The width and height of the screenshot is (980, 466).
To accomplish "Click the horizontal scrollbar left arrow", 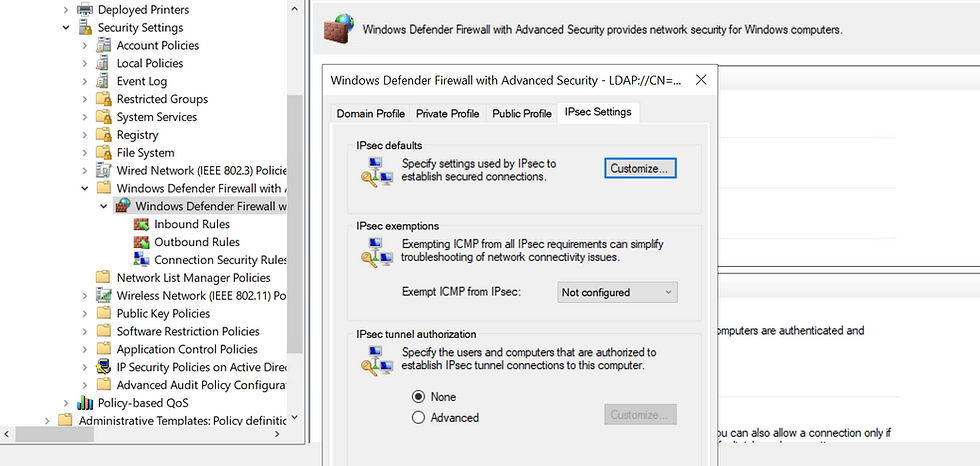I will tap(7, 434).
